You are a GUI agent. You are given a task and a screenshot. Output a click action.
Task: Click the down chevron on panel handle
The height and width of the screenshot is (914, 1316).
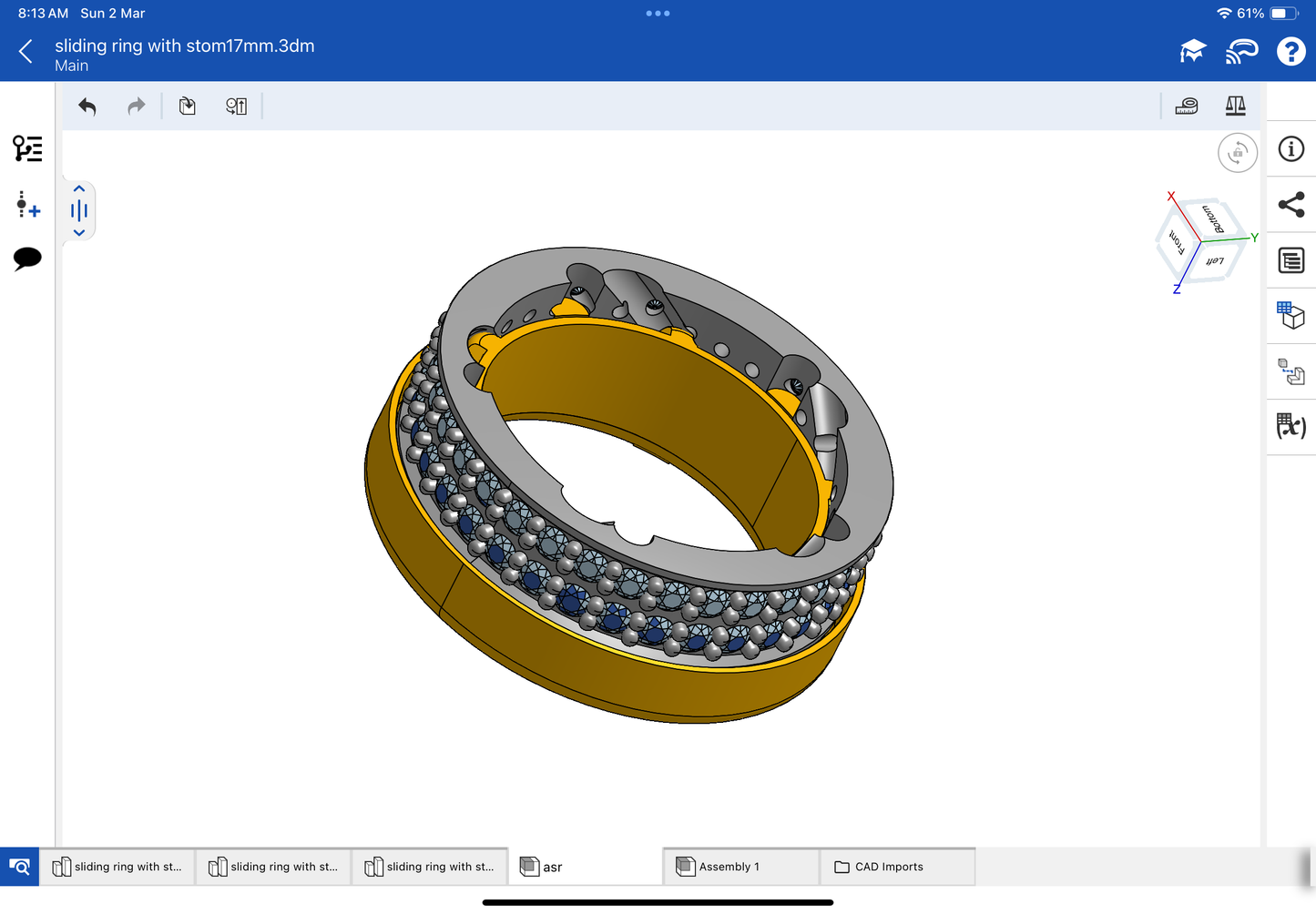point(79,233)
